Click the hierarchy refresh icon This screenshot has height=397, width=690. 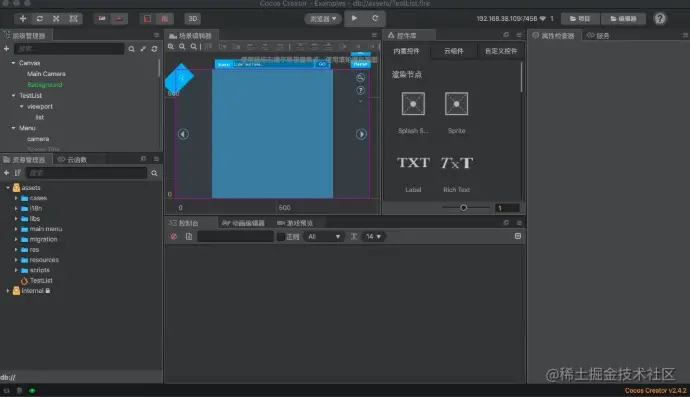point(154,49)
